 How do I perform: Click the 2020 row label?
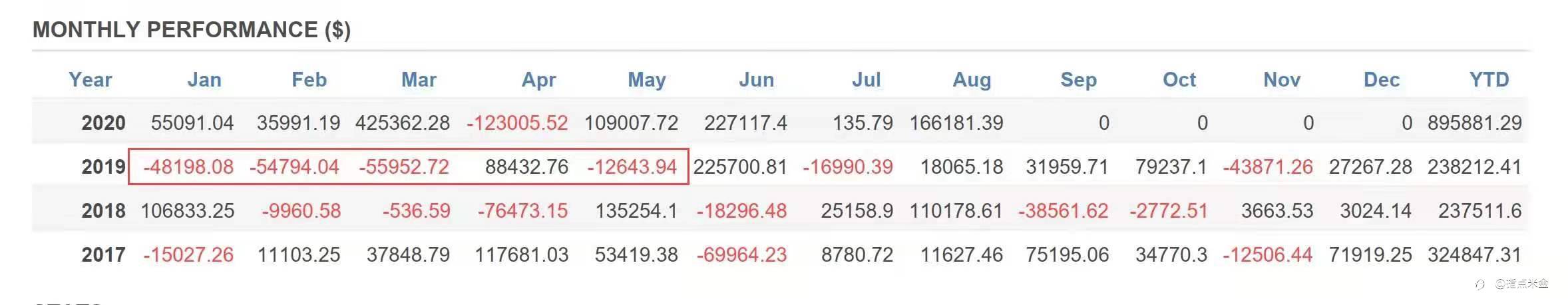point(103,123)
